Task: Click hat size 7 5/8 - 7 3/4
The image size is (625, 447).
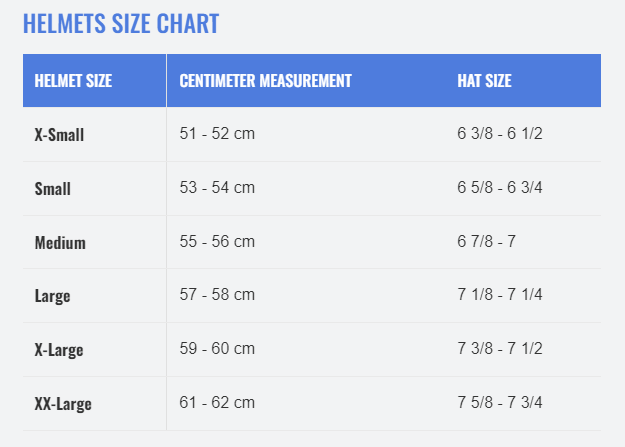Action: (500, 402)
